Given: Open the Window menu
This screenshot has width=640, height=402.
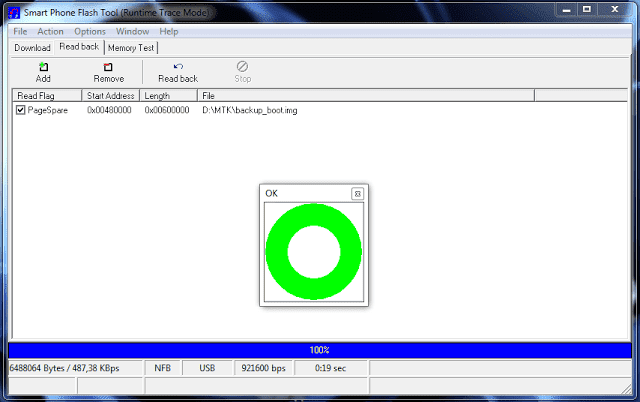Looking at the screenshot, I should click(133, 31).
